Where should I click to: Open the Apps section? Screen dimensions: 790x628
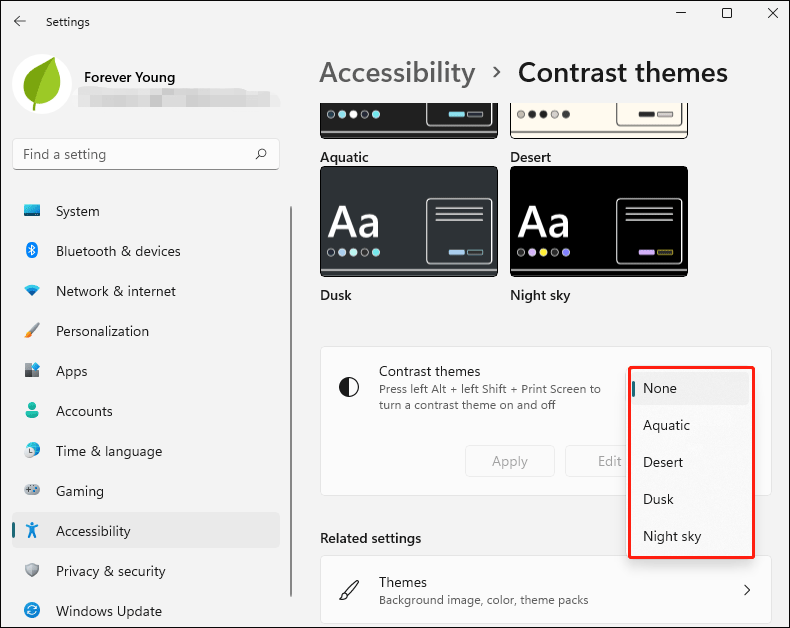tap(146, 370)
